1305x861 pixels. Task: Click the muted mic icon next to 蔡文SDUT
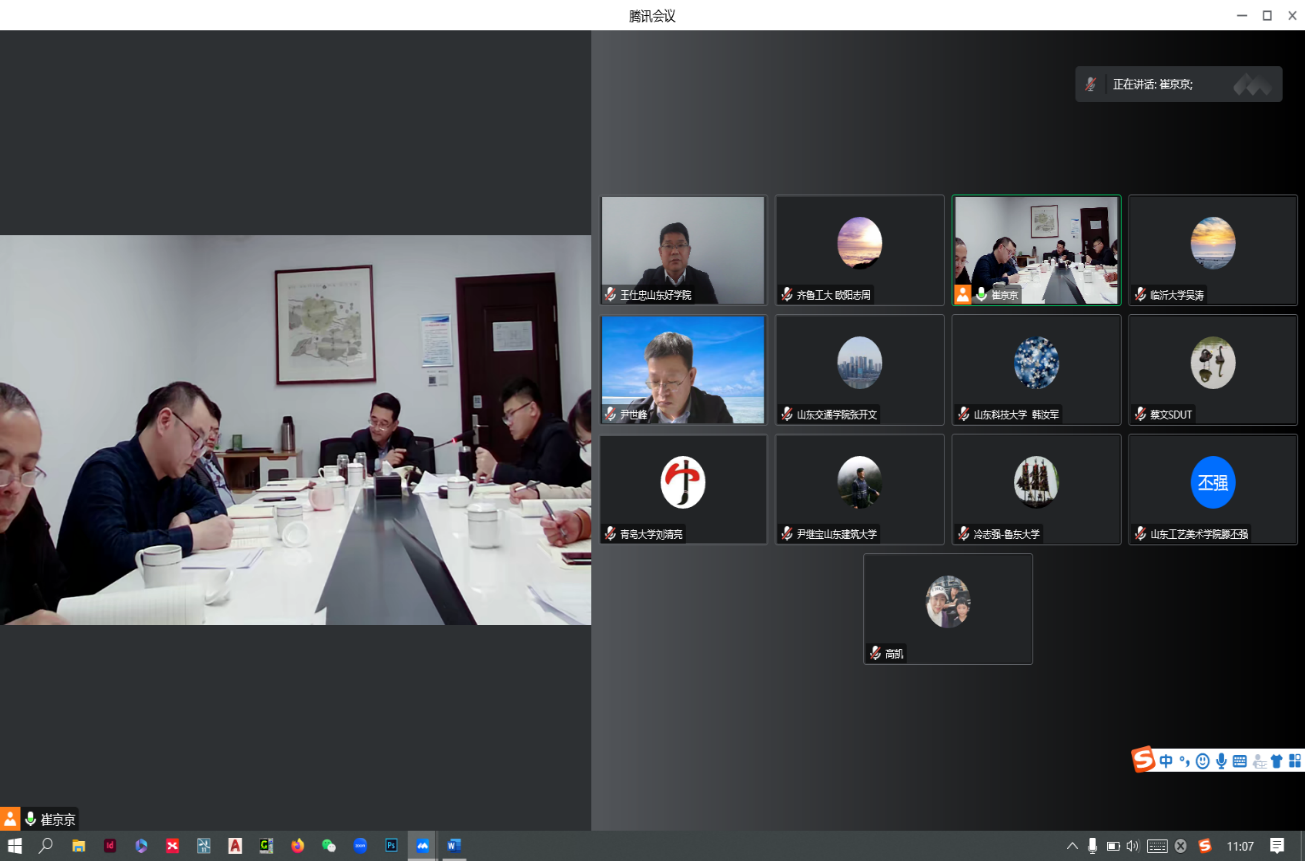pos(1140,414)
